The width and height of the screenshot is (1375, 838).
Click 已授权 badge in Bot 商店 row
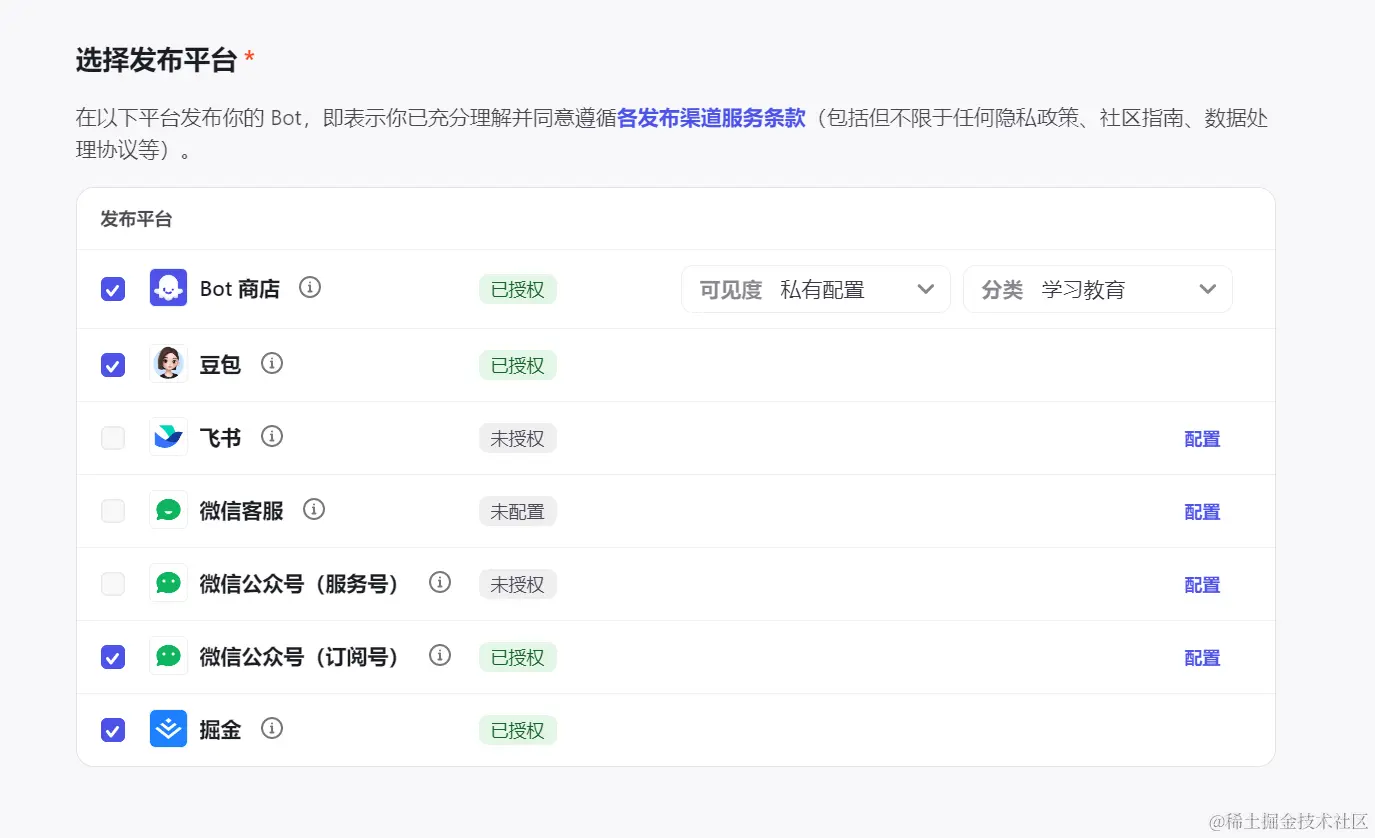coord(518,289)
